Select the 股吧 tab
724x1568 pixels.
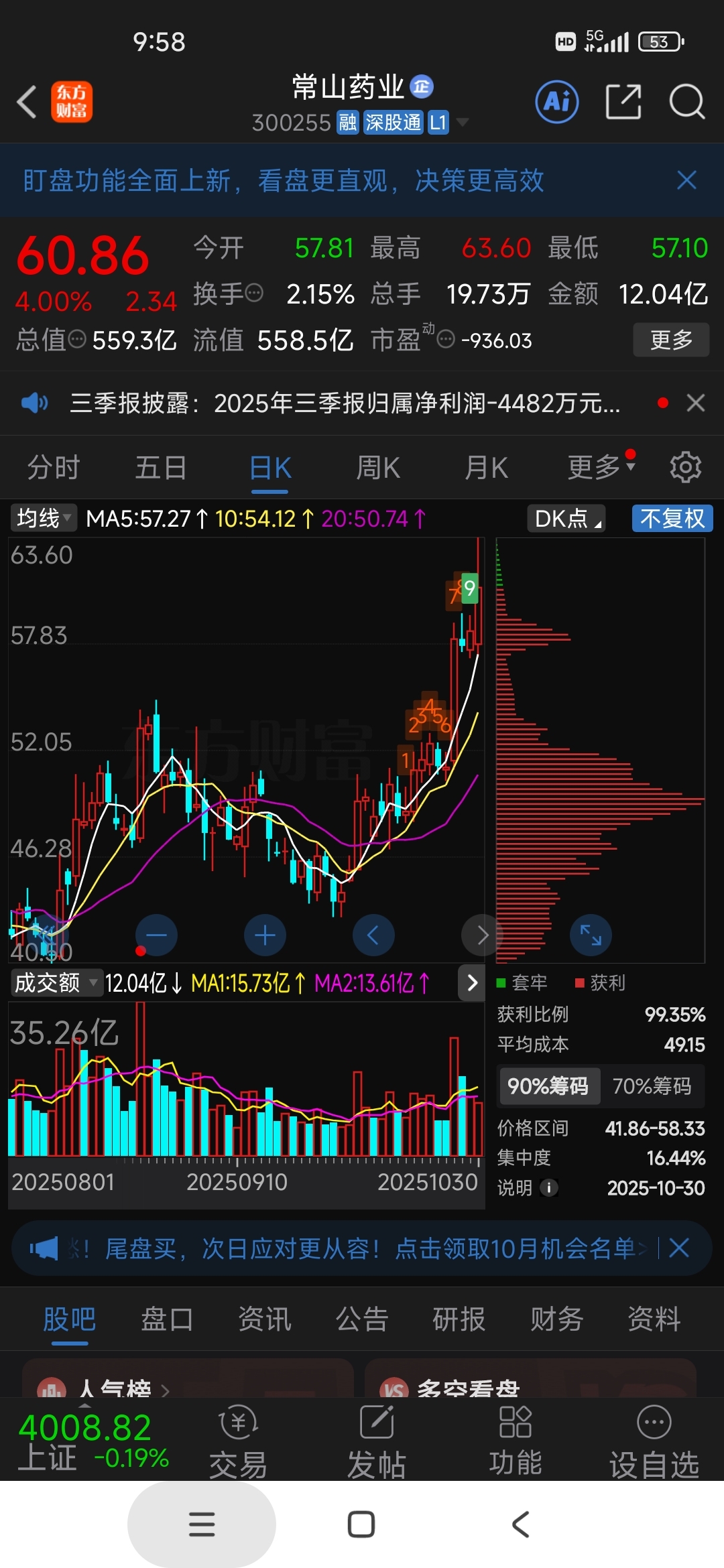[x=70, y=1319]
